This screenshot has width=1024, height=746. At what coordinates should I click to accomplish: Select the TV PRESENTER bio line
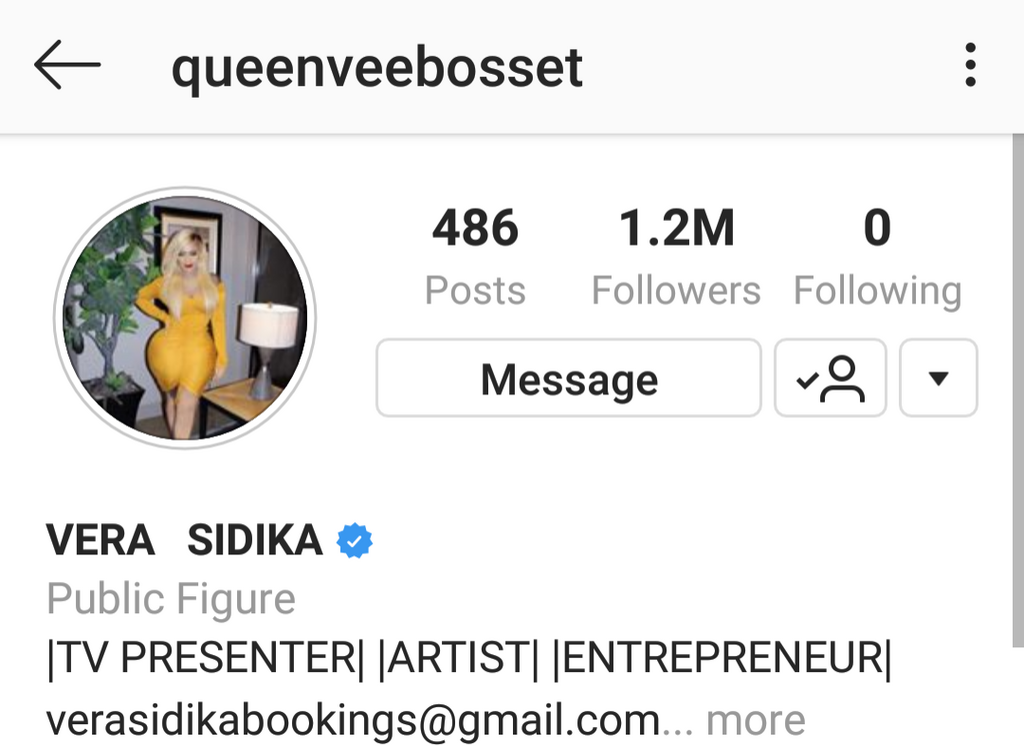(x=469, y=657)
